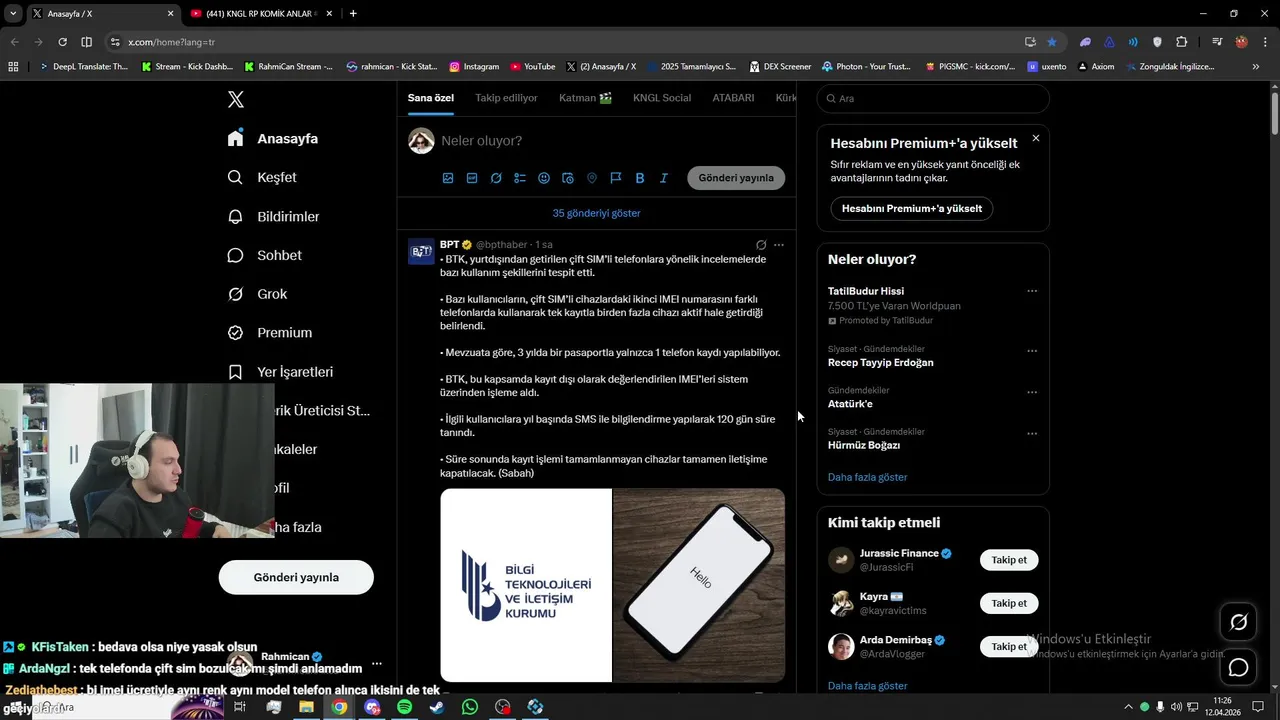Open options for TatilBudur Hissi trend

tap(1032, 291)
